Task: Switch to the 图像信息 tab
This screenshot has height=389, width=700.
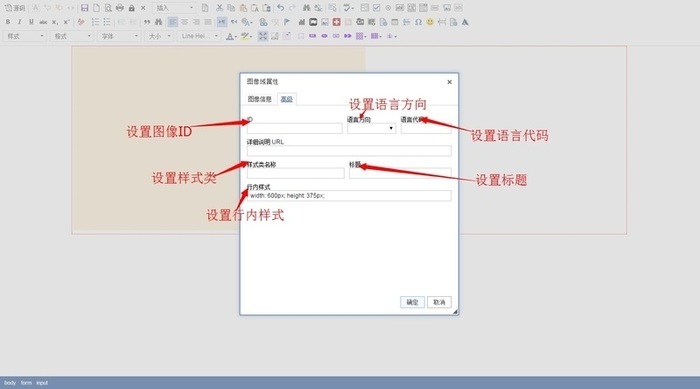Action: click(260, 99)
